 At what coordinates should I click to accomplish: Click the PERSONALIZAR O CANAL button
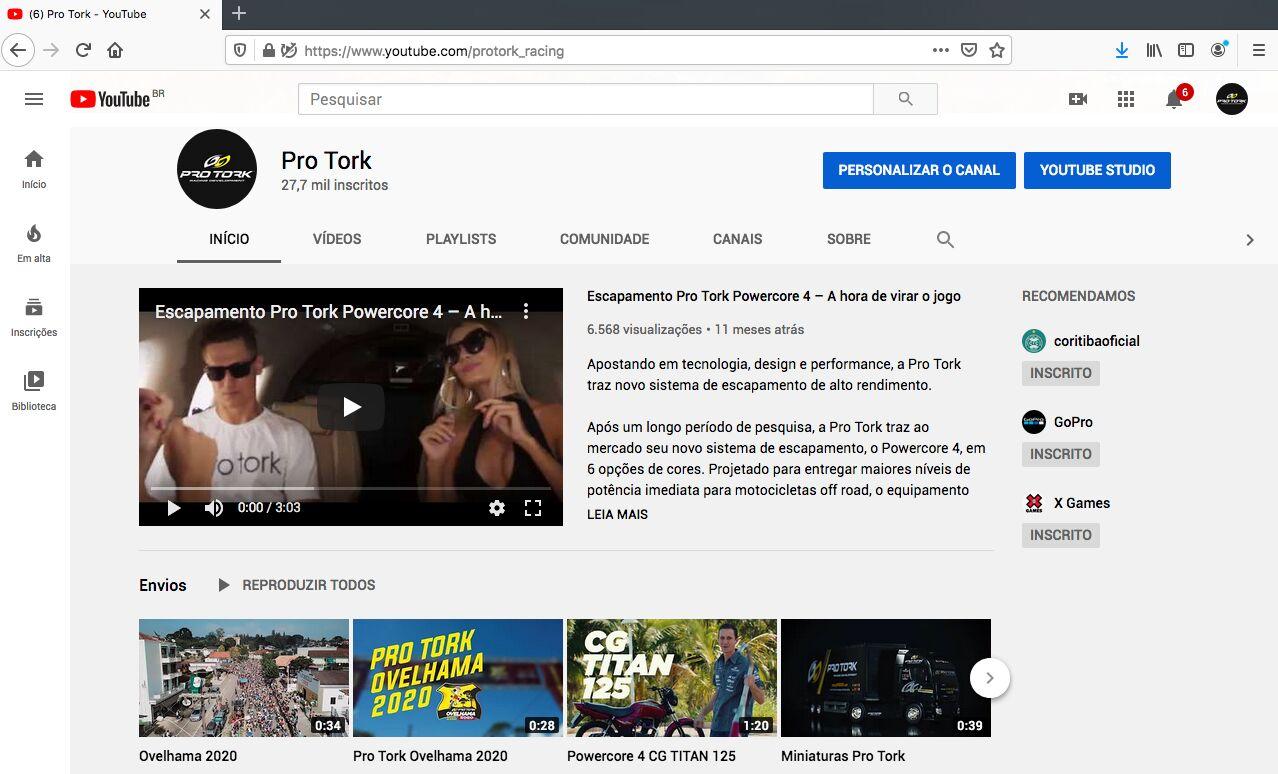tap(918, 170)
